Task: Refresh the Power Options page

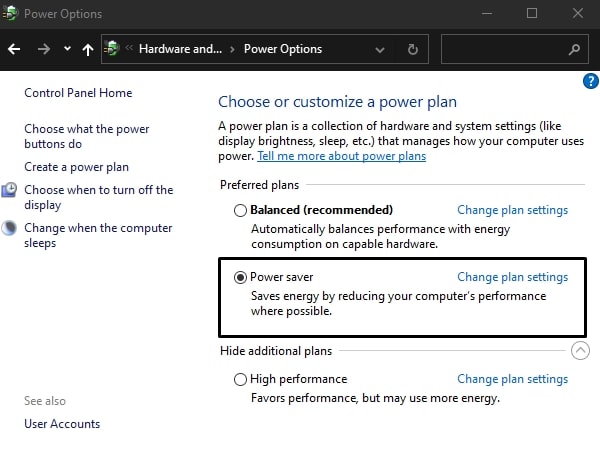Action: [412, 49]
